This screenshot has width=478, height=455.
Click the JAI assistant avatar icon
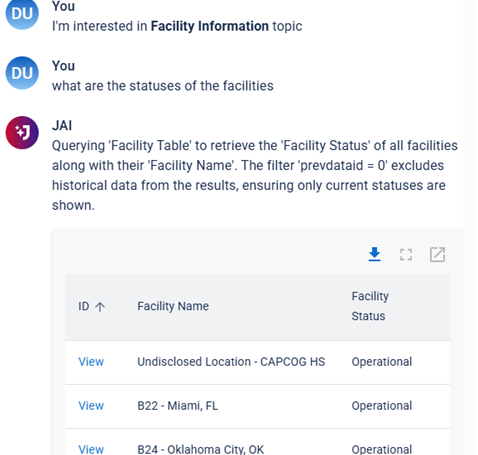click(x=22, y=133)
